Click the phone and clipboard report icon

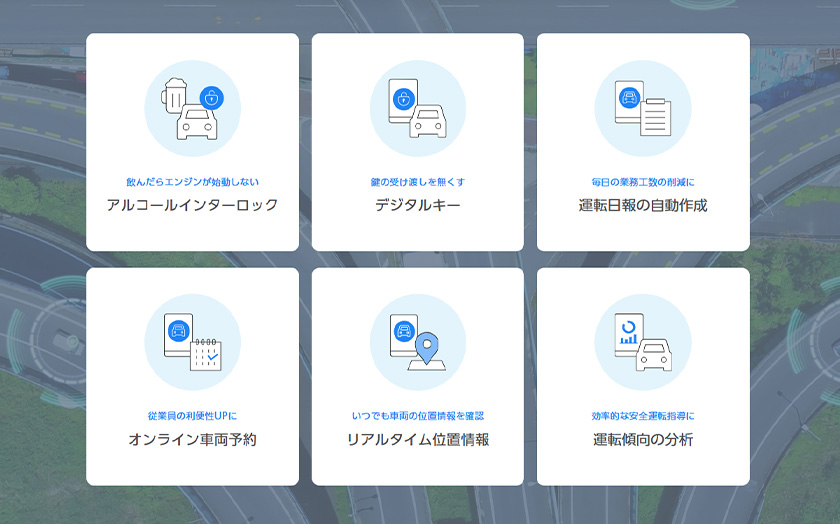pyautogui.click(x=643, y=108)
